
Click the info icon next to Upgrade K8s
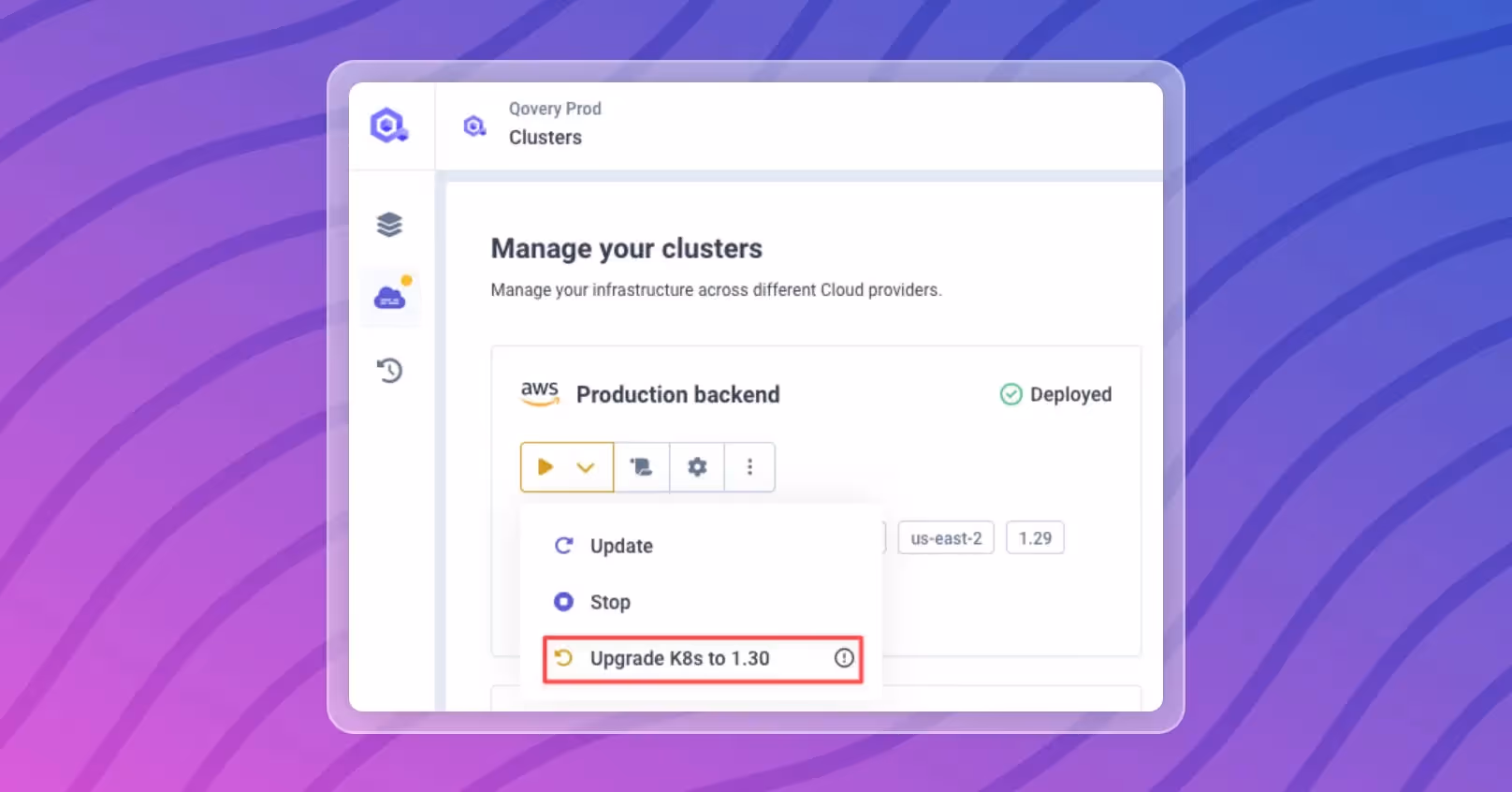844,658
